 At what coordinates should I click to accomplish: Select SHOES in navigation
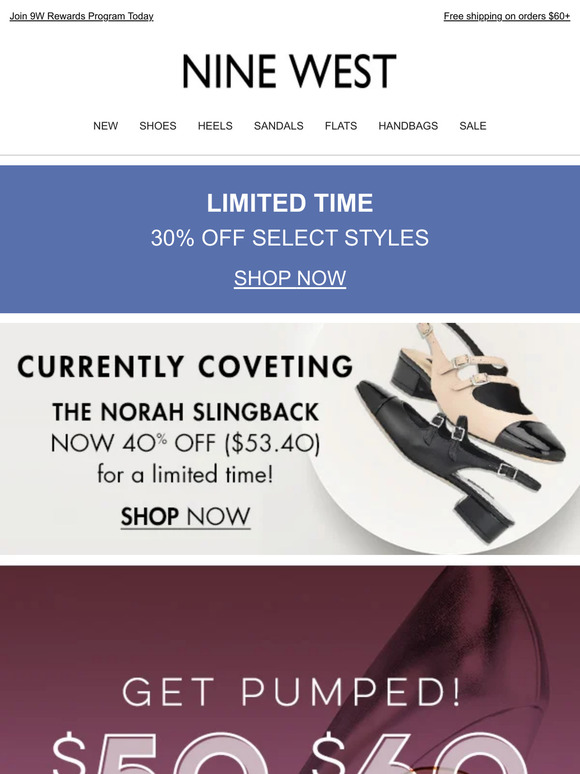click(x=158, y=126)
